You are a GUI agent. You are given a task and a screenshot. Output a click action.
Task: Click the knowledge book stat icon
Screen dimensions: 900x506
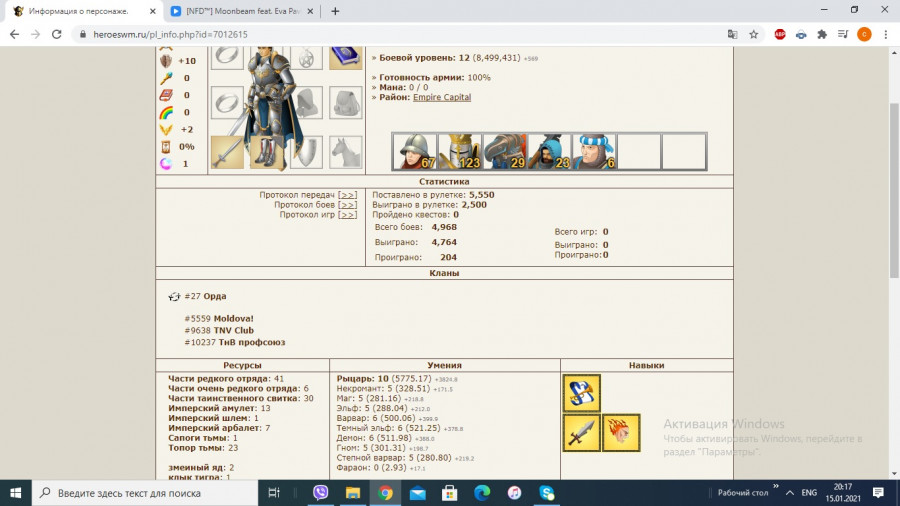pos(166,95)
